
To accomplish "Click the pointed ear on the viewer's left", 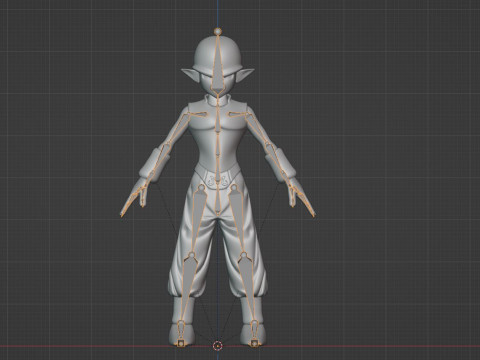I will (191, 74).
